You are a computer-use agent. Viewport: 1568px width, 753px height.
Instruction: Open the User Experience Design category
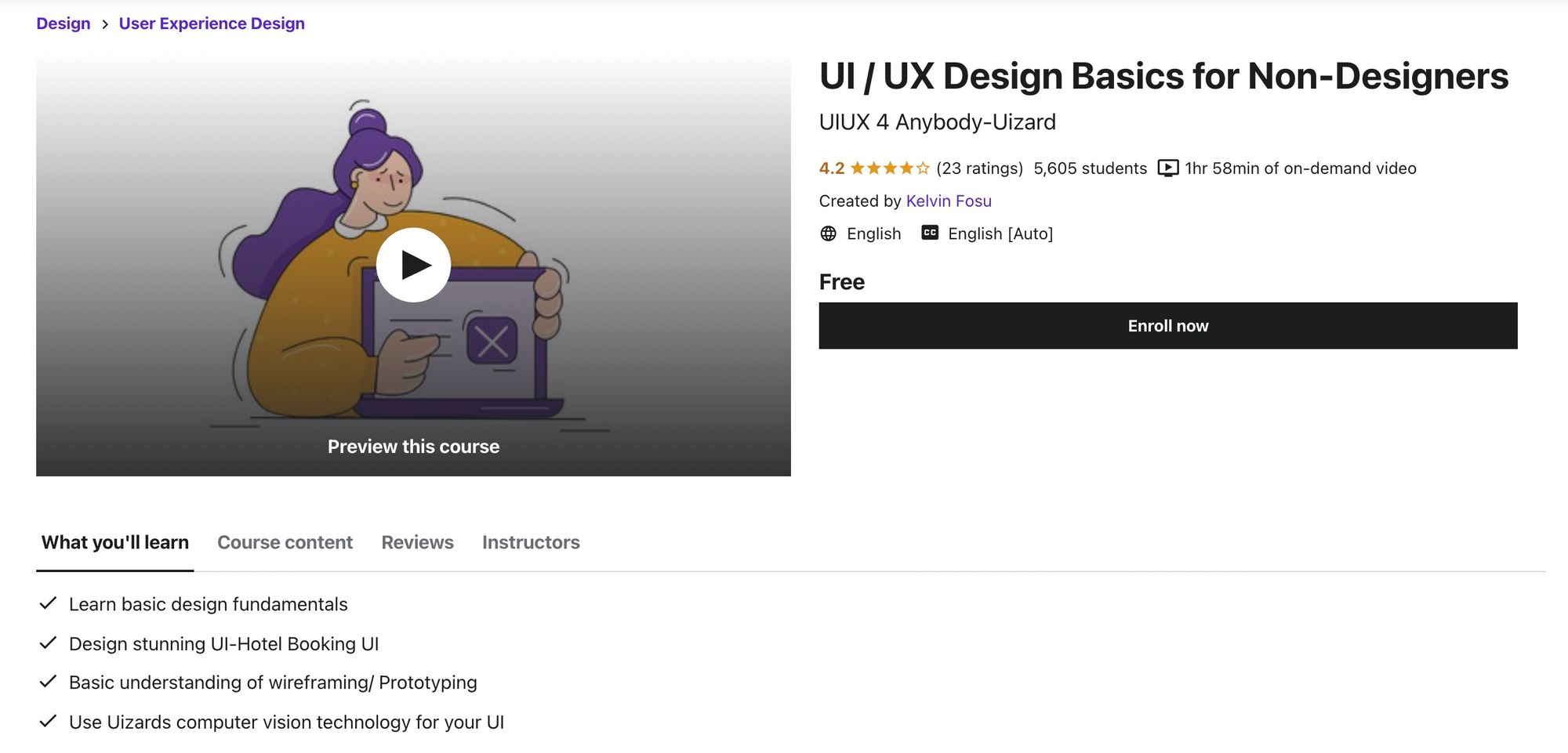point(211,23)
